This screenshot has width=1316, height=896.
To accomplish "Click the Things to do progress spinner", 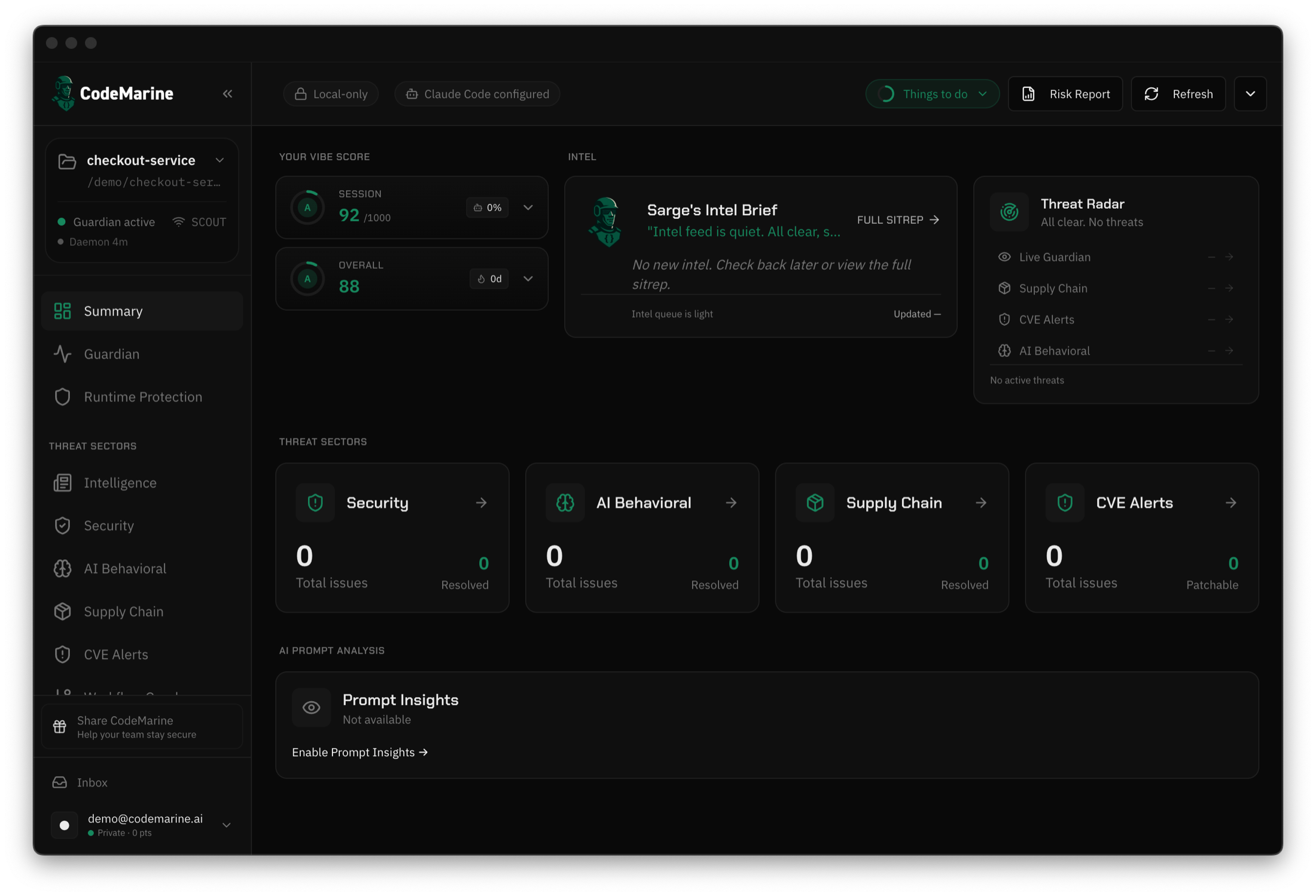I will point(887,94).
